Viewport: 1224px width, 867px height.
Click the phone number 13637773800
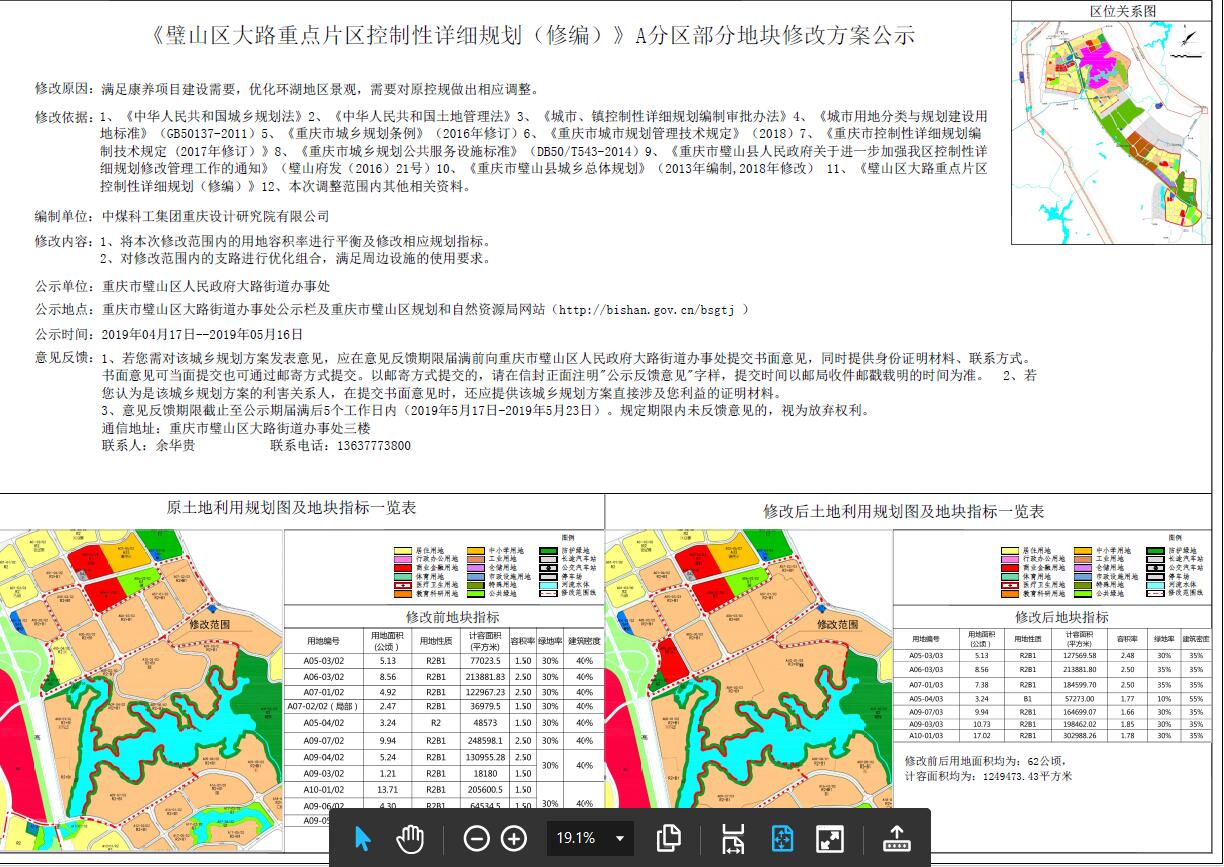tap(375, 446)
